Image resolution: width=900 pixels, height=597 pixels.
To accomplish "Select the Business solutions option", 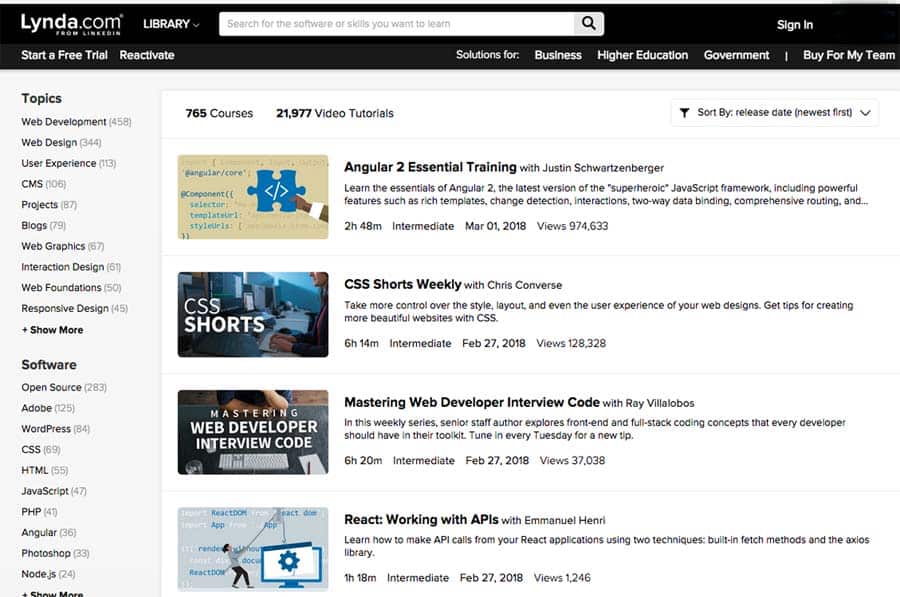I will 558,55.
